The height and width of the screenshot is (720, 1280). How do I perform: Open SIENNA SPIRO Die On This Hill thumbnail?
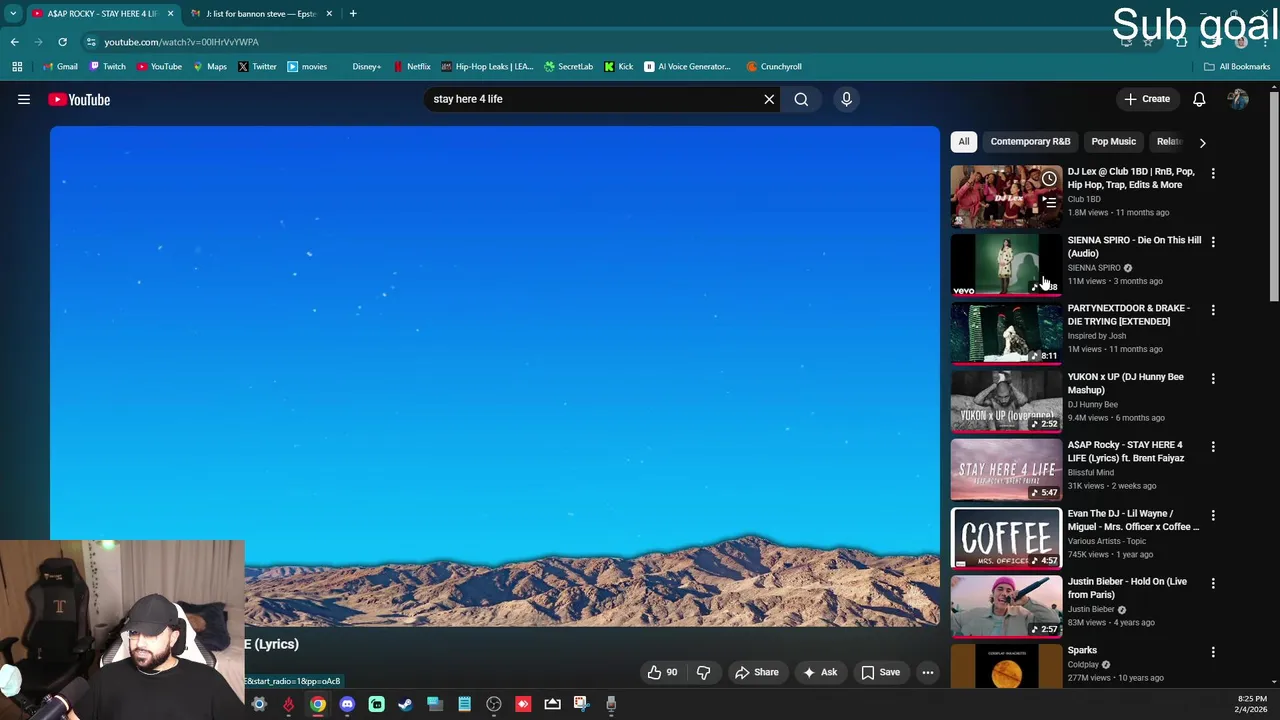[x=1006, y=265]
